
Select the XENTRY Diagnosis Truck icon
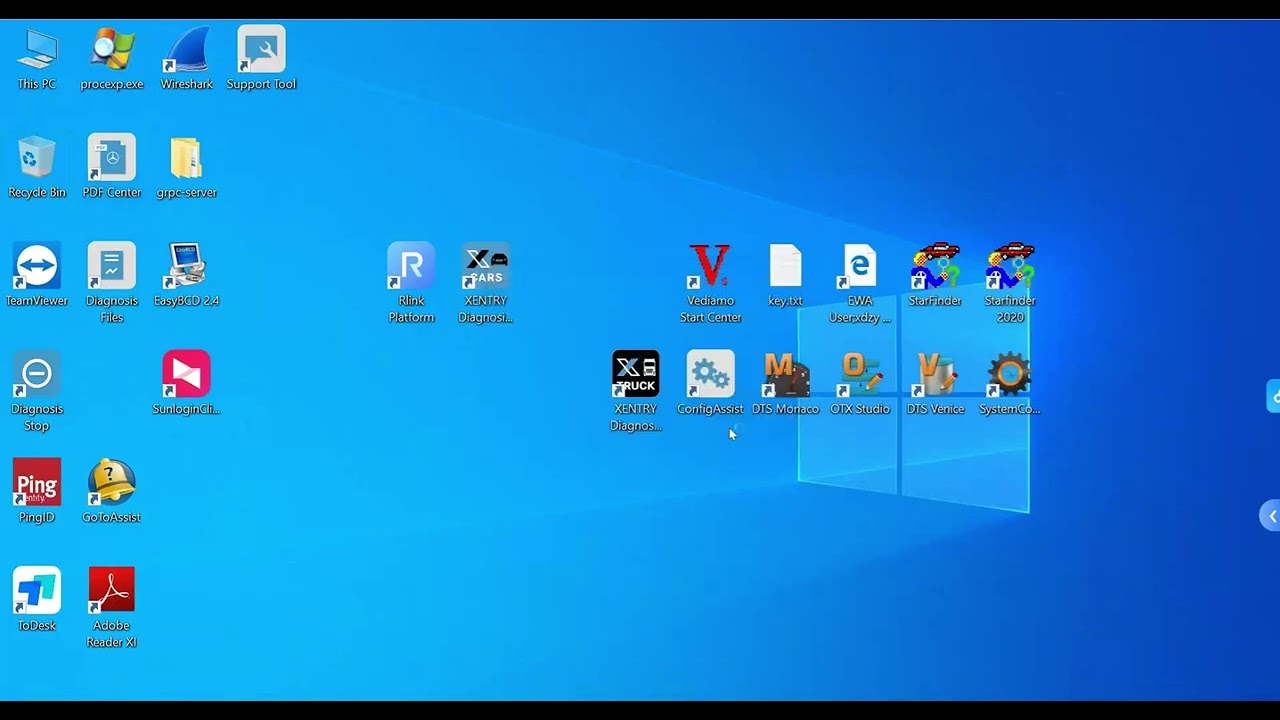[x=636, y=374]
